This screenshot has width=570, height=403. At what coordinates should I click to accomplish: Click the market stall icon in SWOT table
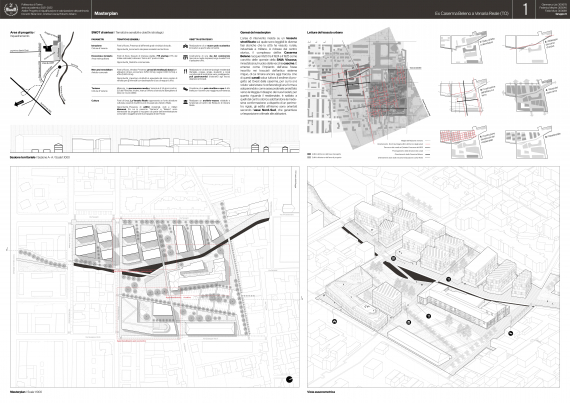tap(185, 57)
